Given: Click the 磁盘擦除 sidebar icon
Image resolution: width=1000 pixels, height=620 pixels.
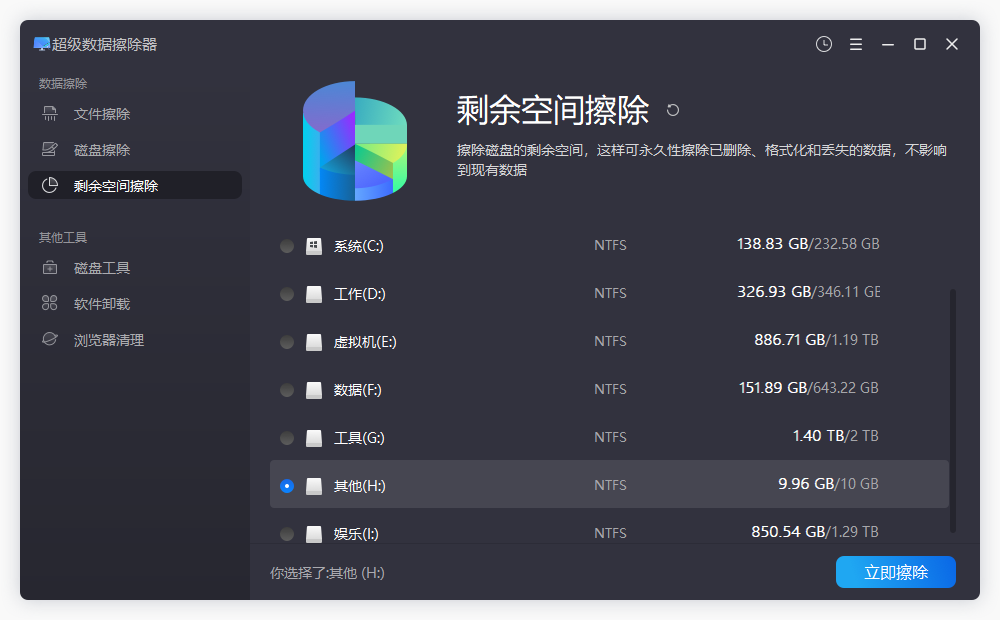Looking at the screenshot, I should pyautogui.click(x=50, y=149).
